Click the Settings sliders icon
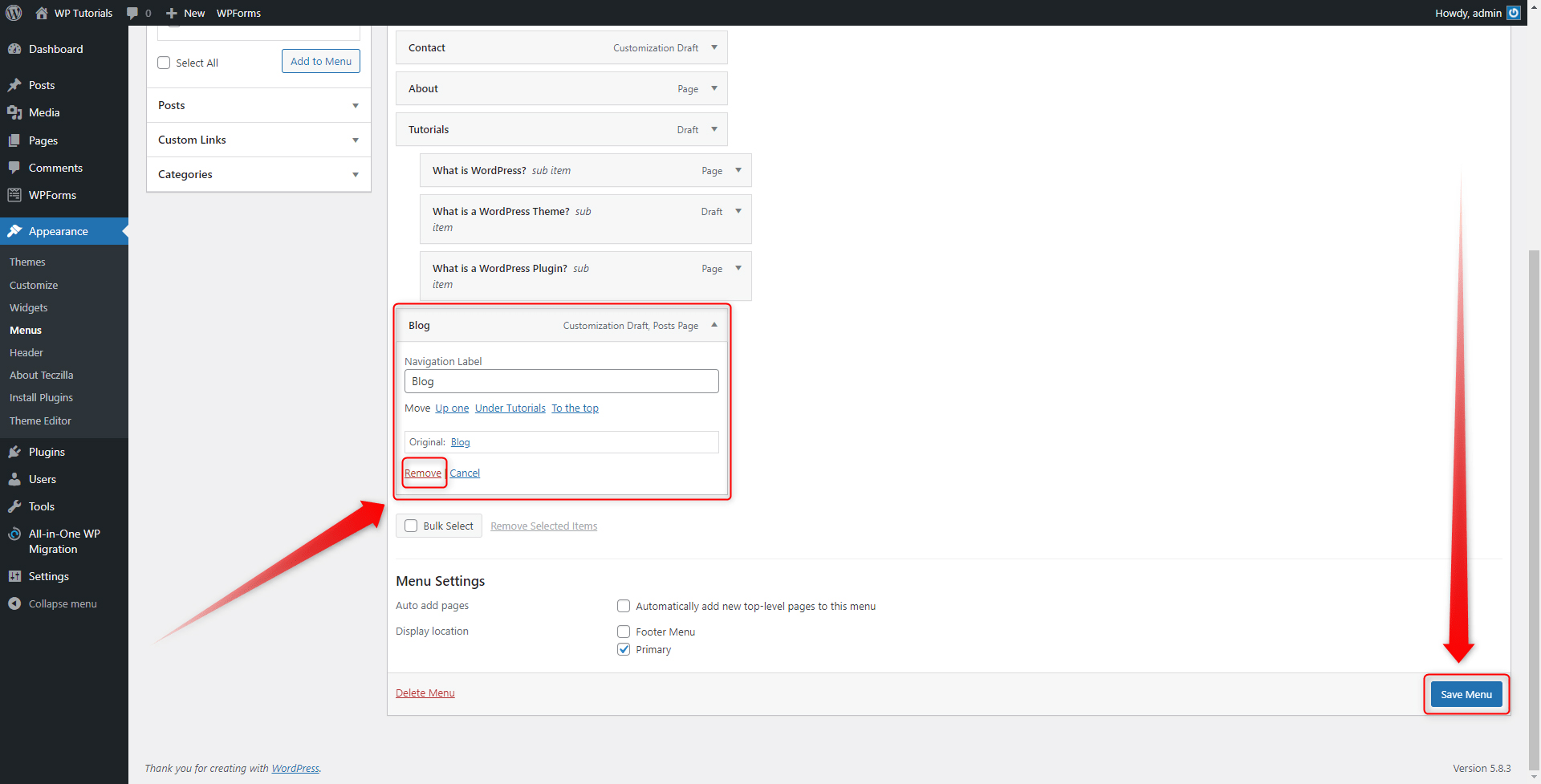Image resolution: width=1541 pixels, height=784 pixels. pos(14,576)
